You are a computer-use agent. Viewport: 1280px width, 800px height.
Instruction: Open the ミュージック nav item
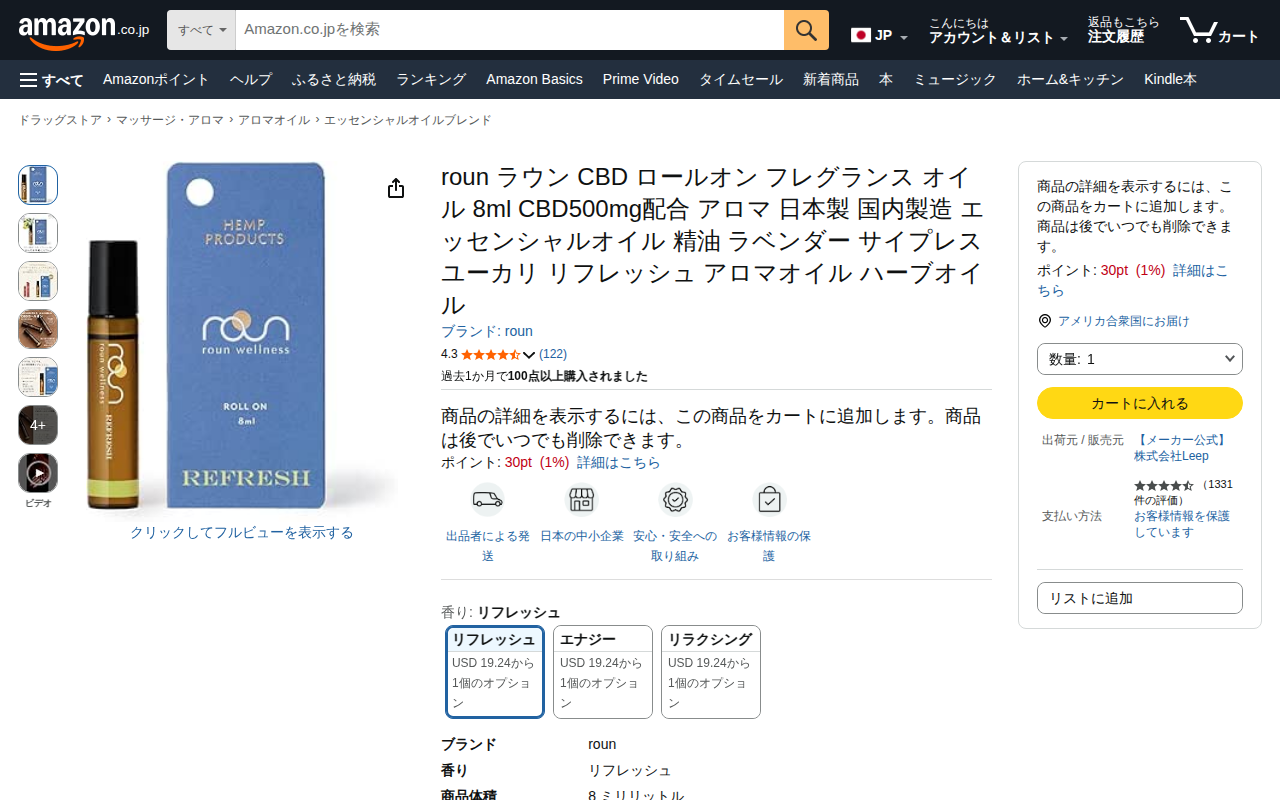coord(955,80)
